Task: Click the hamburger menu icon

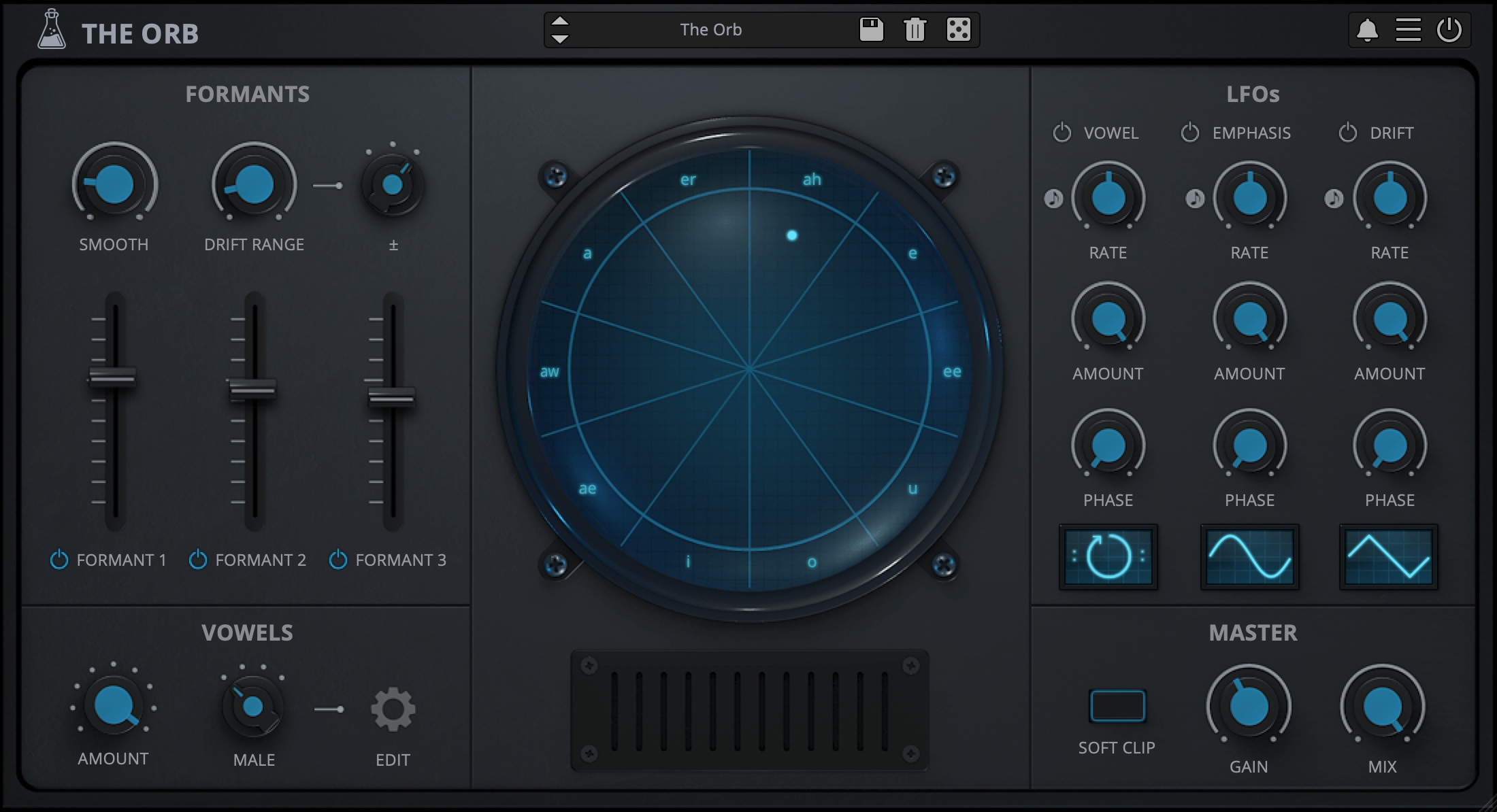Action: 1409,29
